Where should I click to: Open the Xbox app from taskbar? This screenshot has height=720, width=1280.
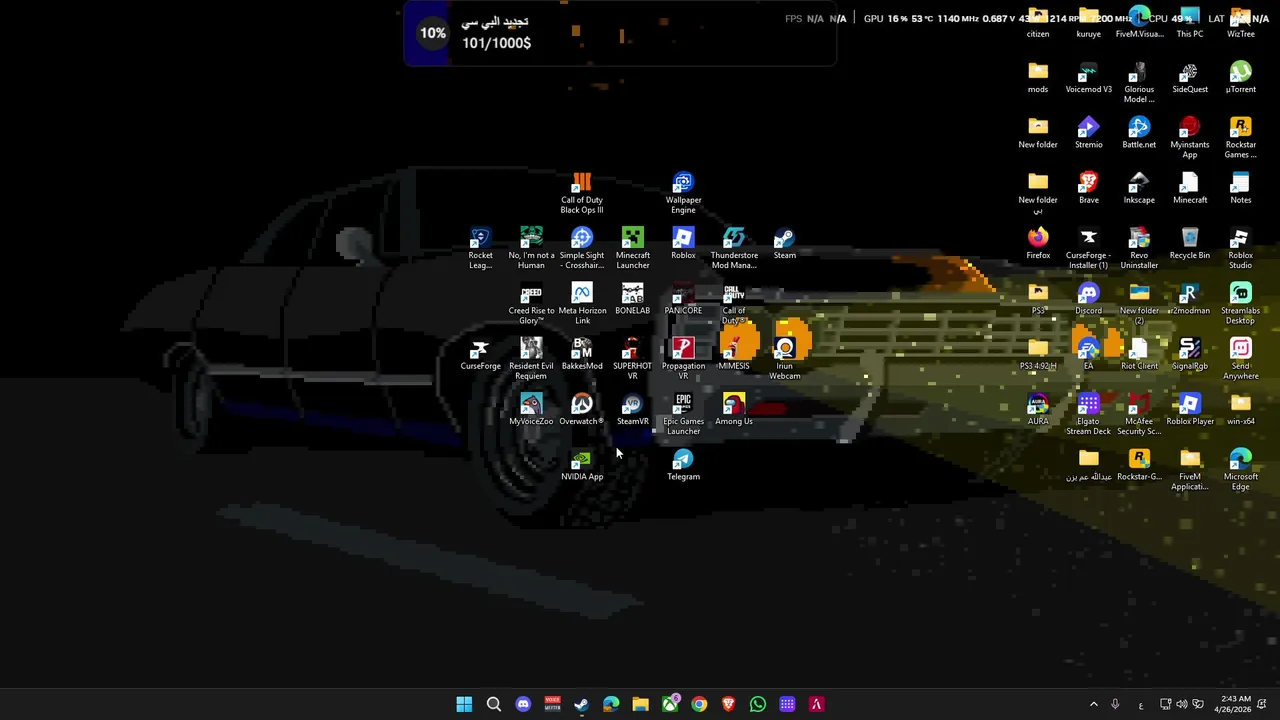click(x=670, y=704)
